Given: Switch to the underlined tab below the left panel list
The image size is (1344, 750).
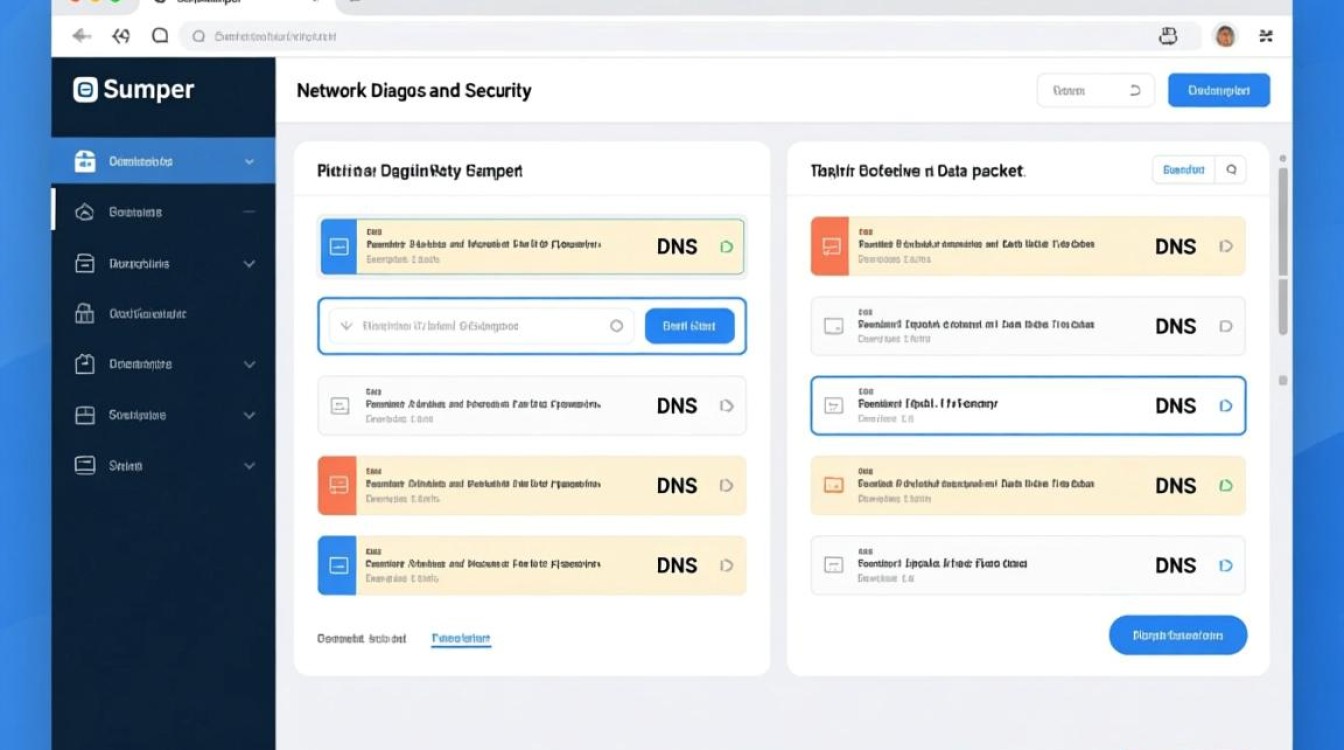Looking at the screenshot, I should point(461,638).
